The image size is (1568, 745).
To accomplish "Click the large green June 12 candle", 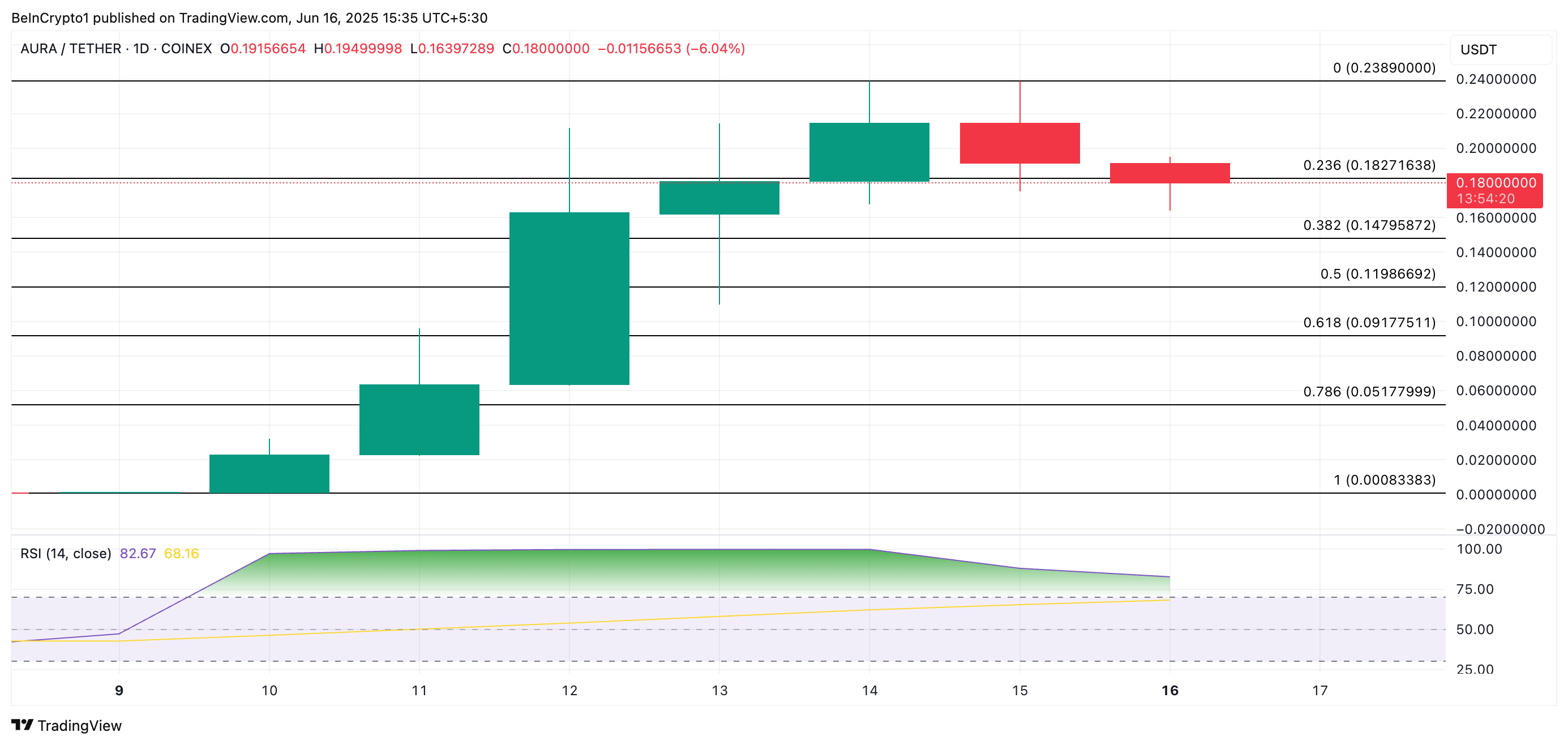I will (569, 298).
